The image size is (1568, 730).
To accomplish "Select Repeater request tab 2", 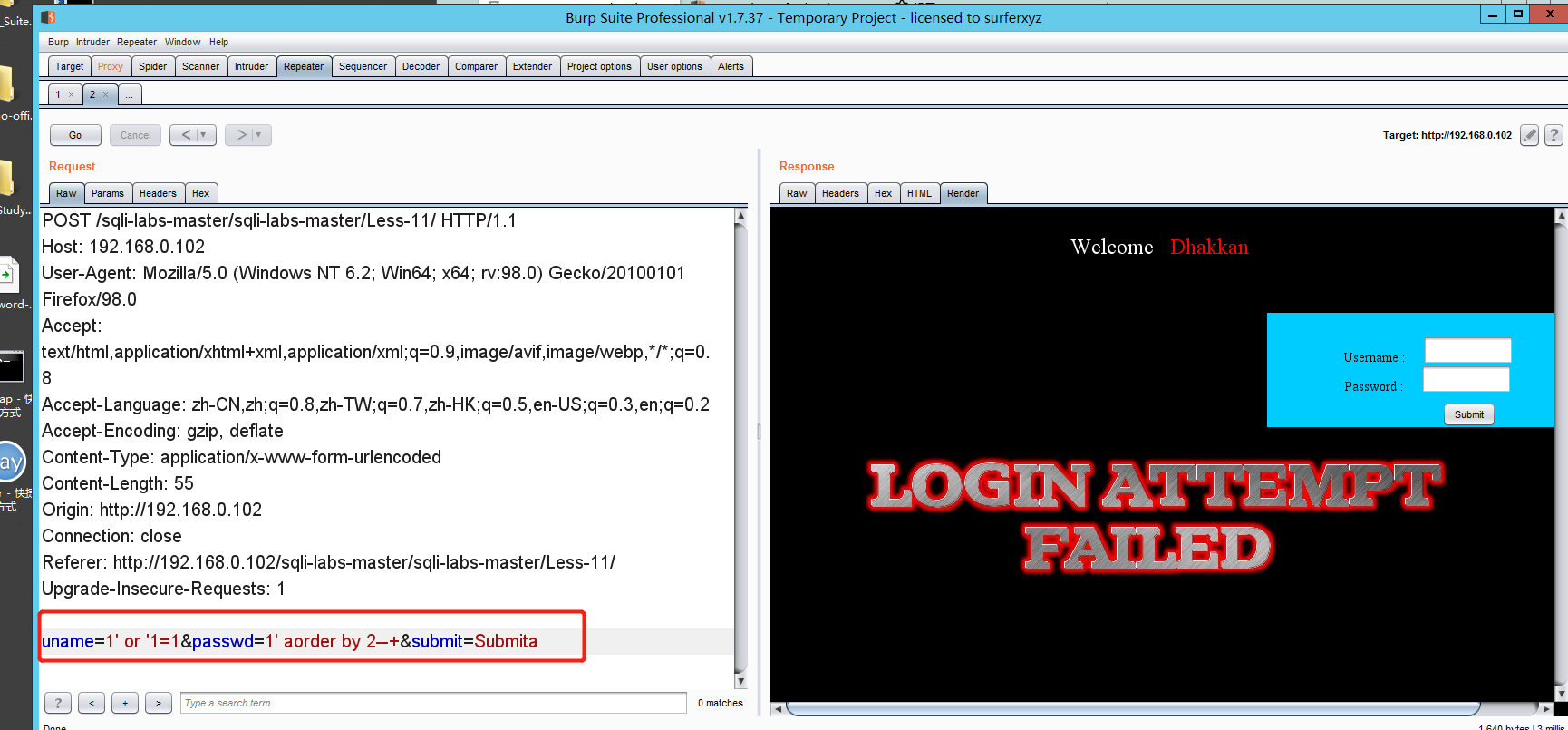I will click(x=92, y=94).
